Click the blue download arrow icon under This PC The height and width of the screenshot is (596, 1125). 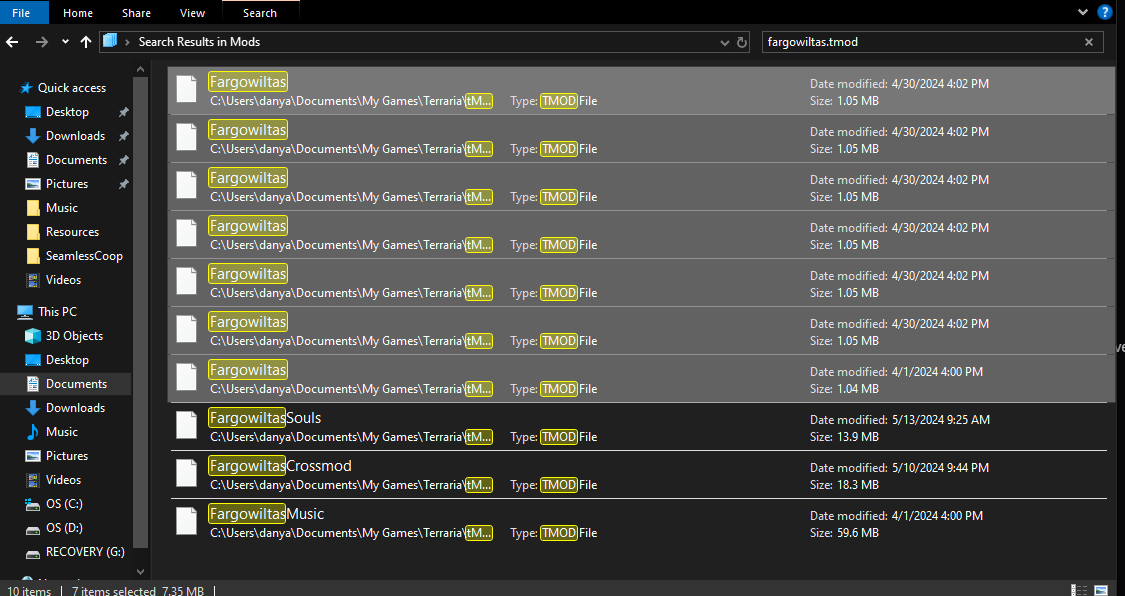[32, 407]
